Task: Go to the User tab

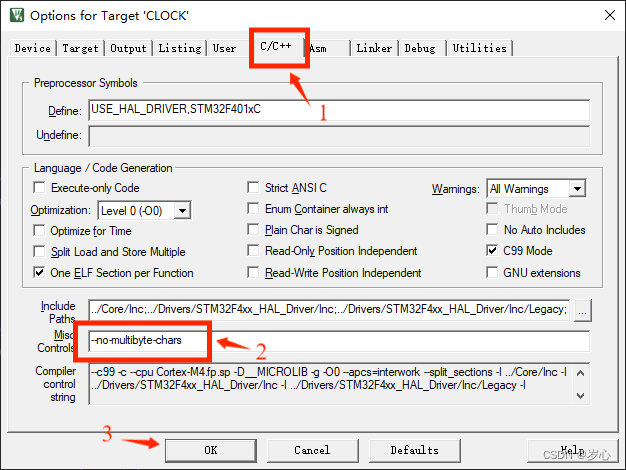Action: coord(224,48)
